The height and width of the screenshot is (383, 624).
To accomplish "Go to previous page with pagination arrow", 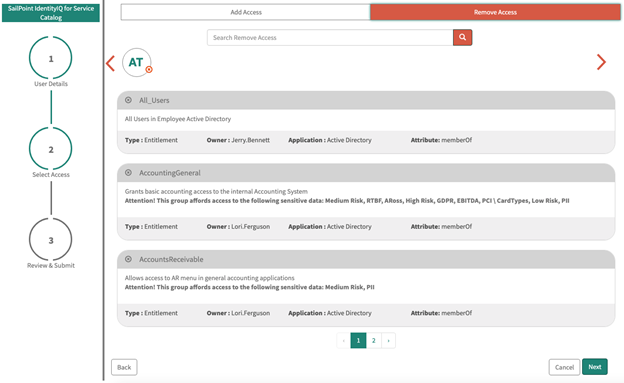I will click(343, 340).
